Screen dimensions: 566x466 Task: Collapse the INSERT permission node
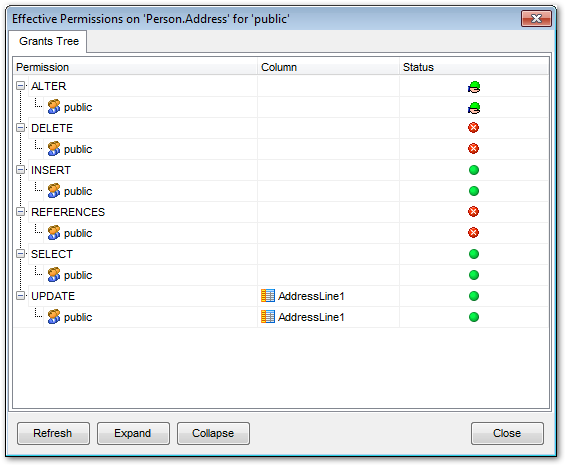point(21,170)
